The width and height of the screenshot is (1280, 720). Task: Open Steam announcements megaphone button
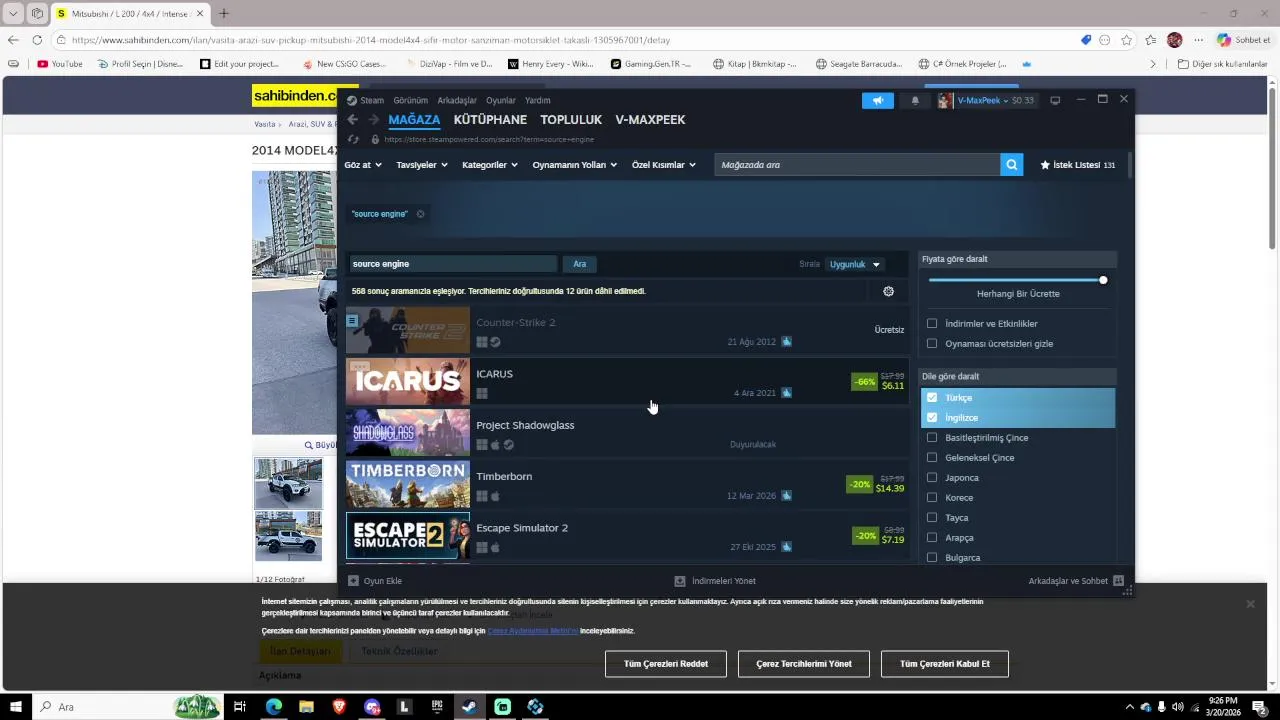878,100
